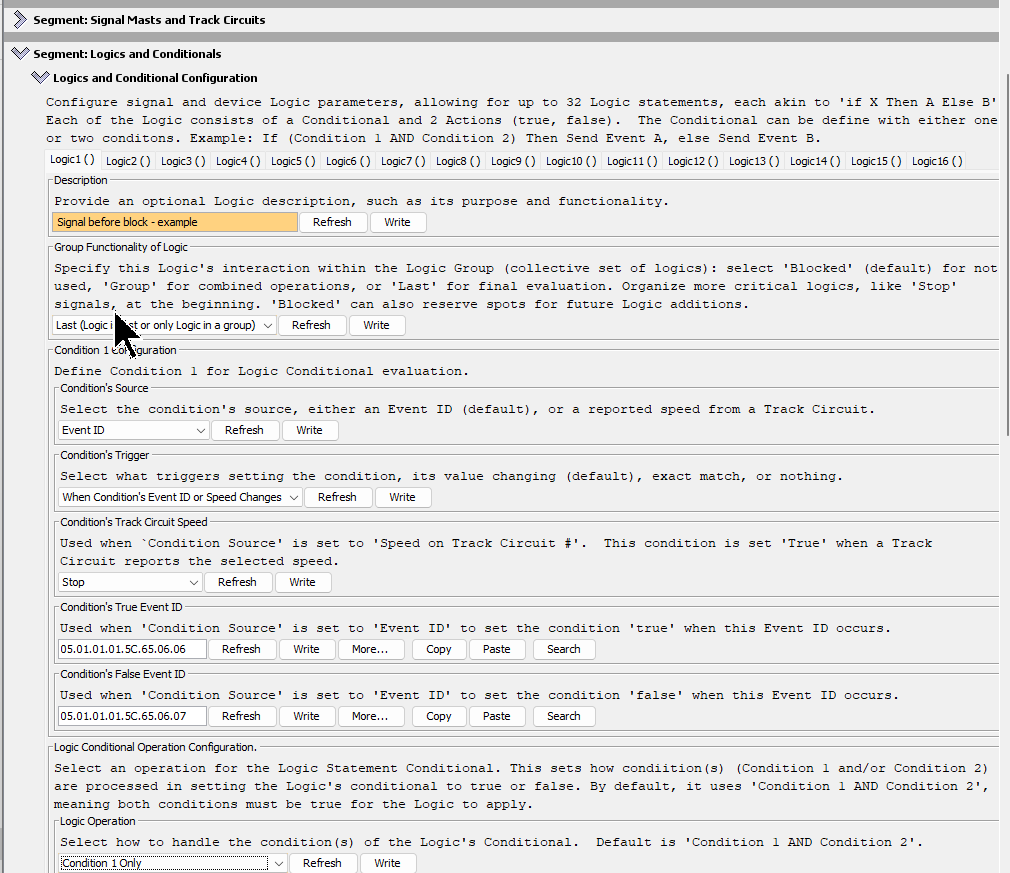Write Condition's Track Circuit Speed

tap(302, 582)
